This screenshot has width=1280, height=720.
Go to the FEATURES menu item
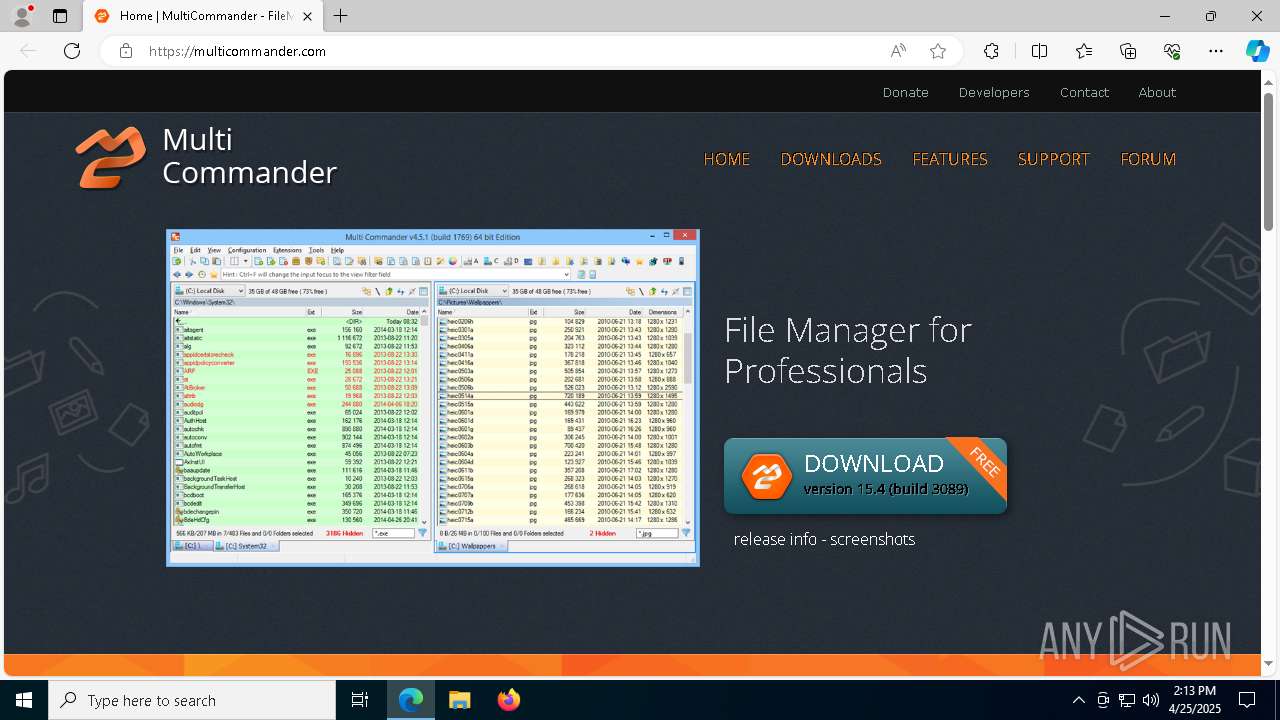950,159
